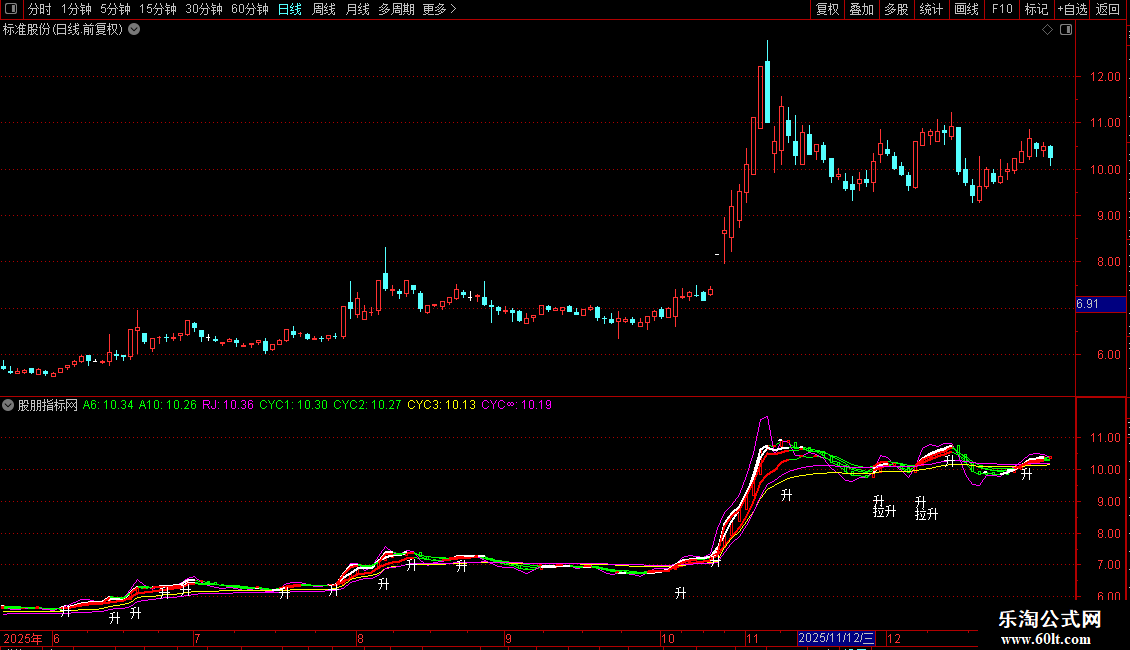Click month 9 on the time axis

tap(508, 638)
